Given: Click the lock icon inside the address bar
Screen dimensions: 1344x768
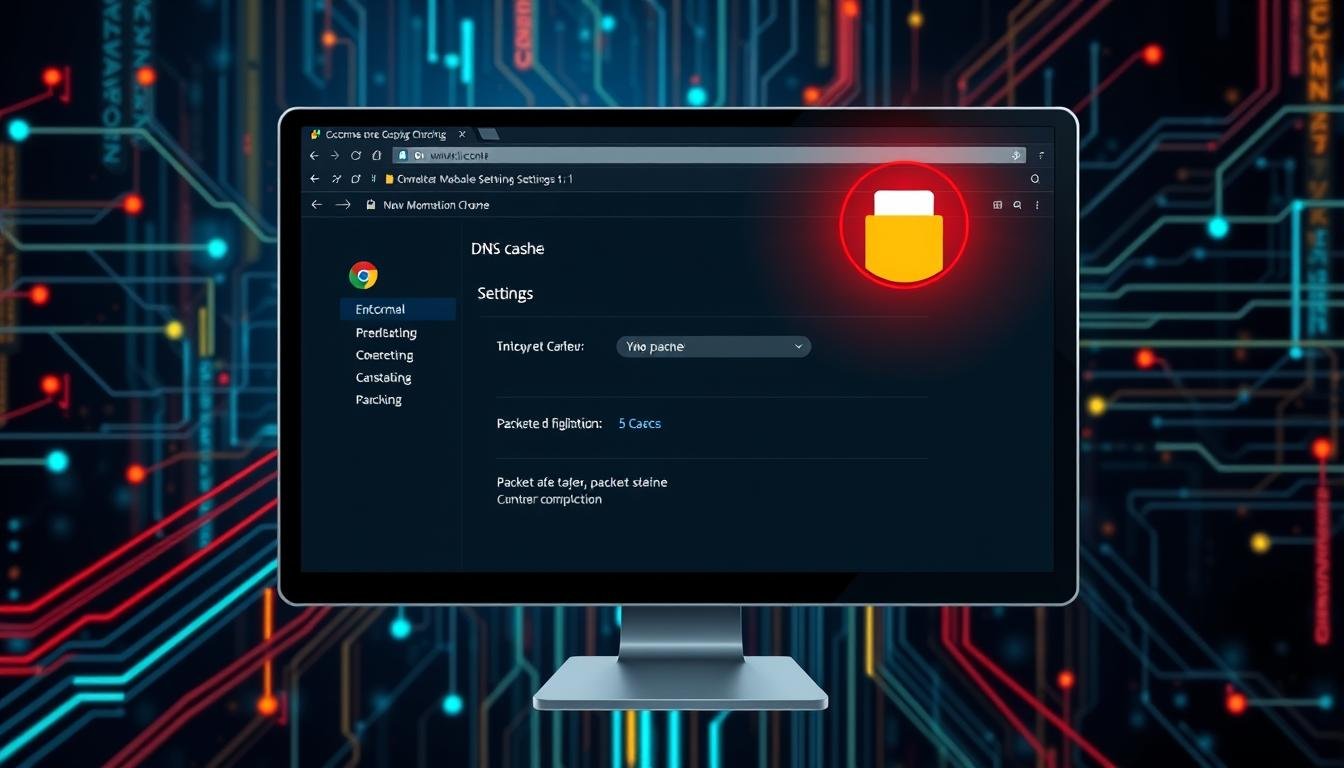Looking at the screenshot, I should coord(402,156).
